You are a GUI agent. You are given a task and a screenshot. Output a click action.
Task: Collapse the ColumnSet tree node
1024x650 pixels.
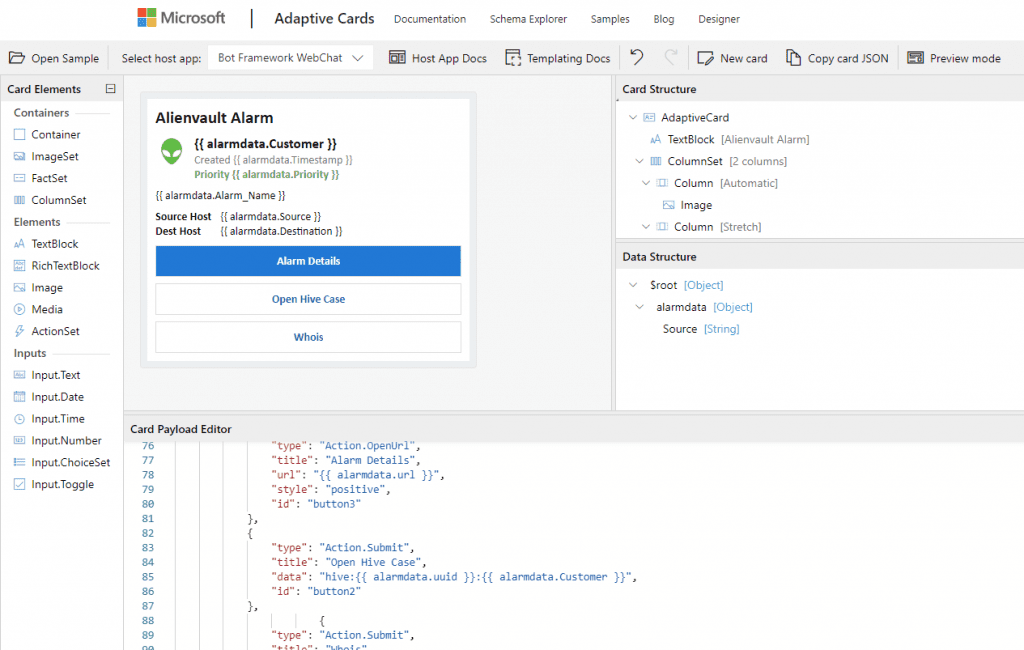click(639, 161)
